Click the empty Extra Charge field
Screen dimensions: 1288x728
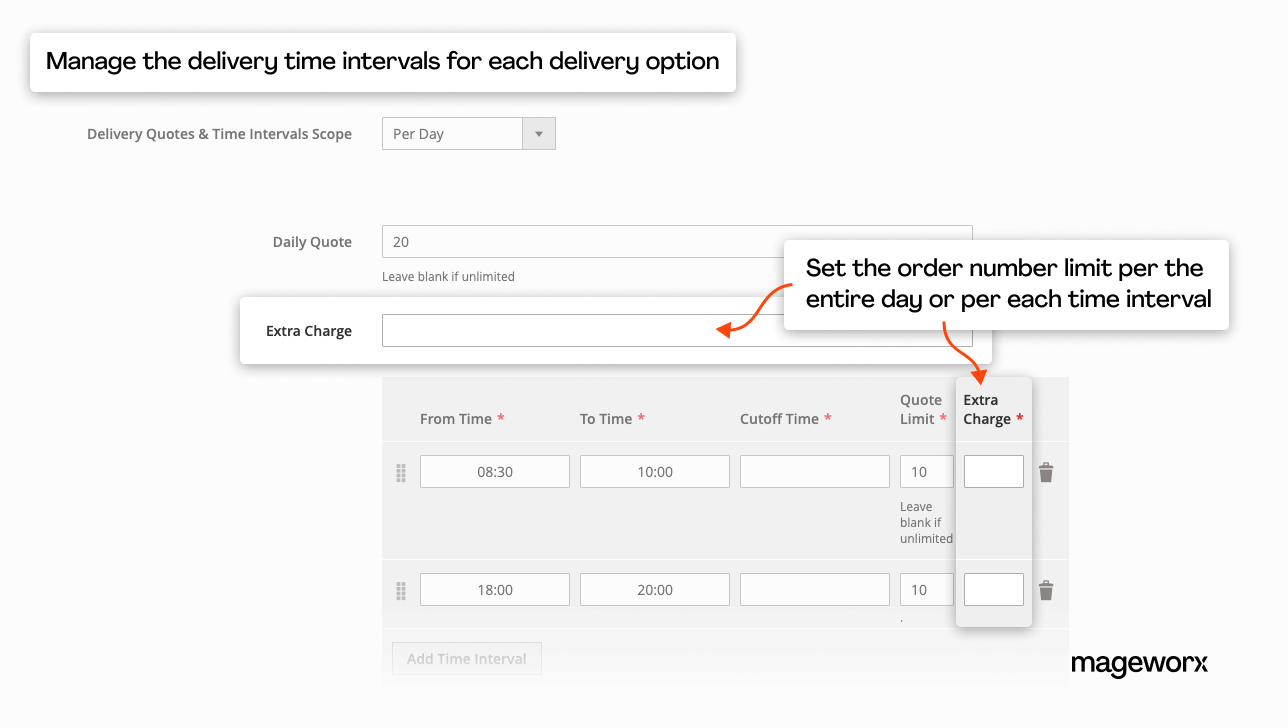[x=600, y=330]
